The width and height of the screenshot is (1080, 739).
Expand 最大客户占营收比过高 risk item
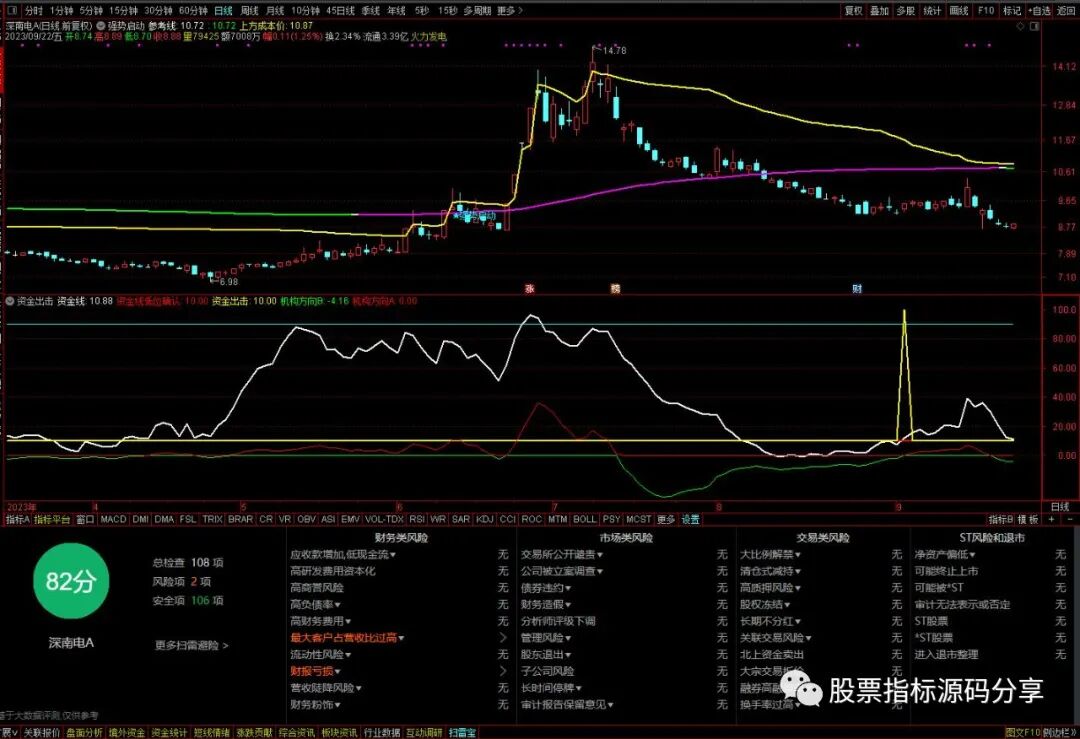tap(347, 638)
